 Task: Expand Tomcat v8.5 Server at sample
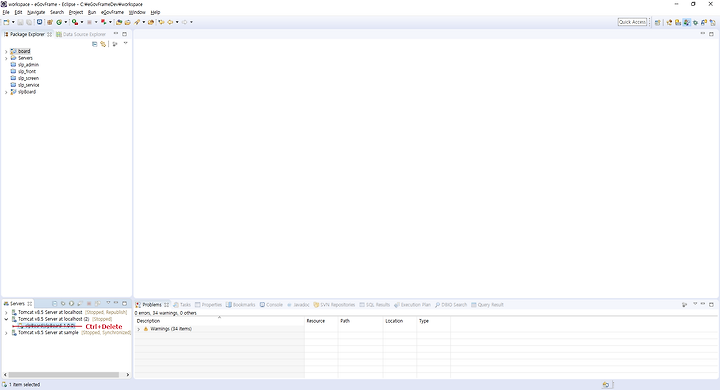pos(6,333)
